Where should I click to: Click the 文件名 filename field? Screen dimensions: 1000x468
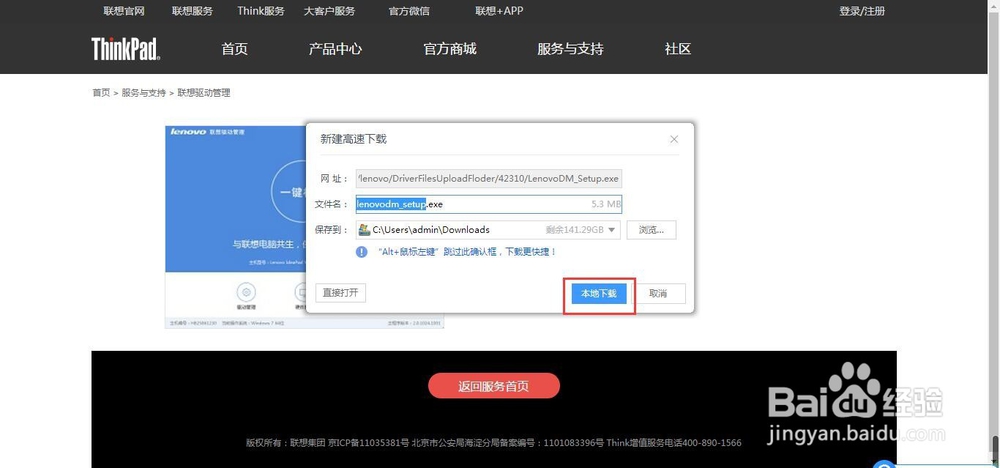coord(489,204)
